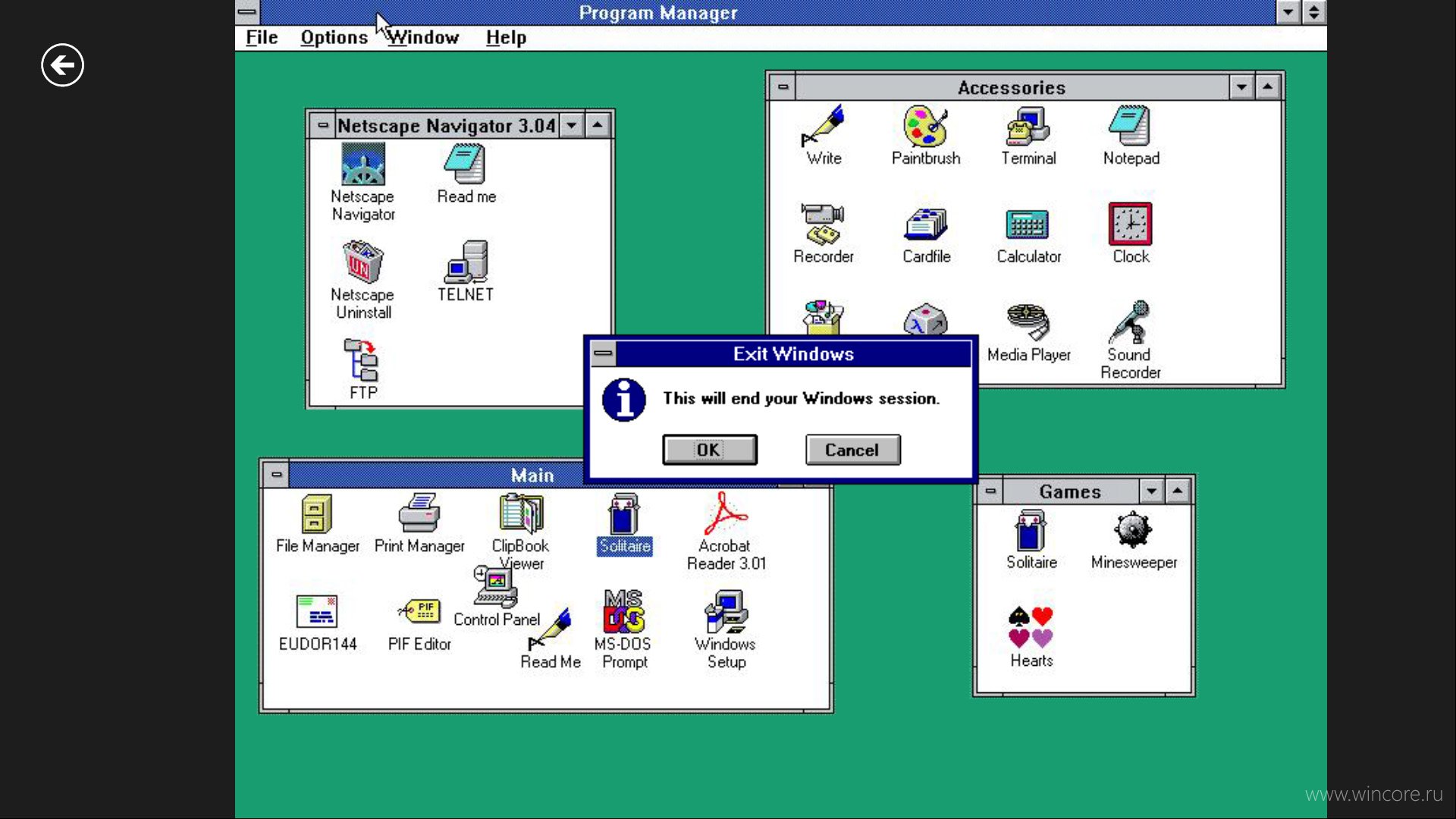Activate the Main window title bar
The image size is (1456, 819).
[x=532, y=475]
